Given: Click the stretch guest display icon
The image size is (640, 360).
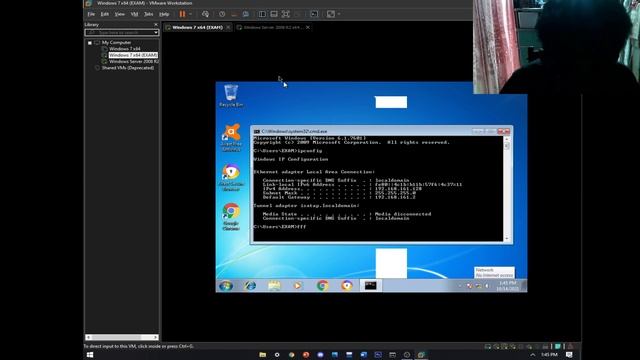Looking at the screenshot, I should [x=331, y=14].
